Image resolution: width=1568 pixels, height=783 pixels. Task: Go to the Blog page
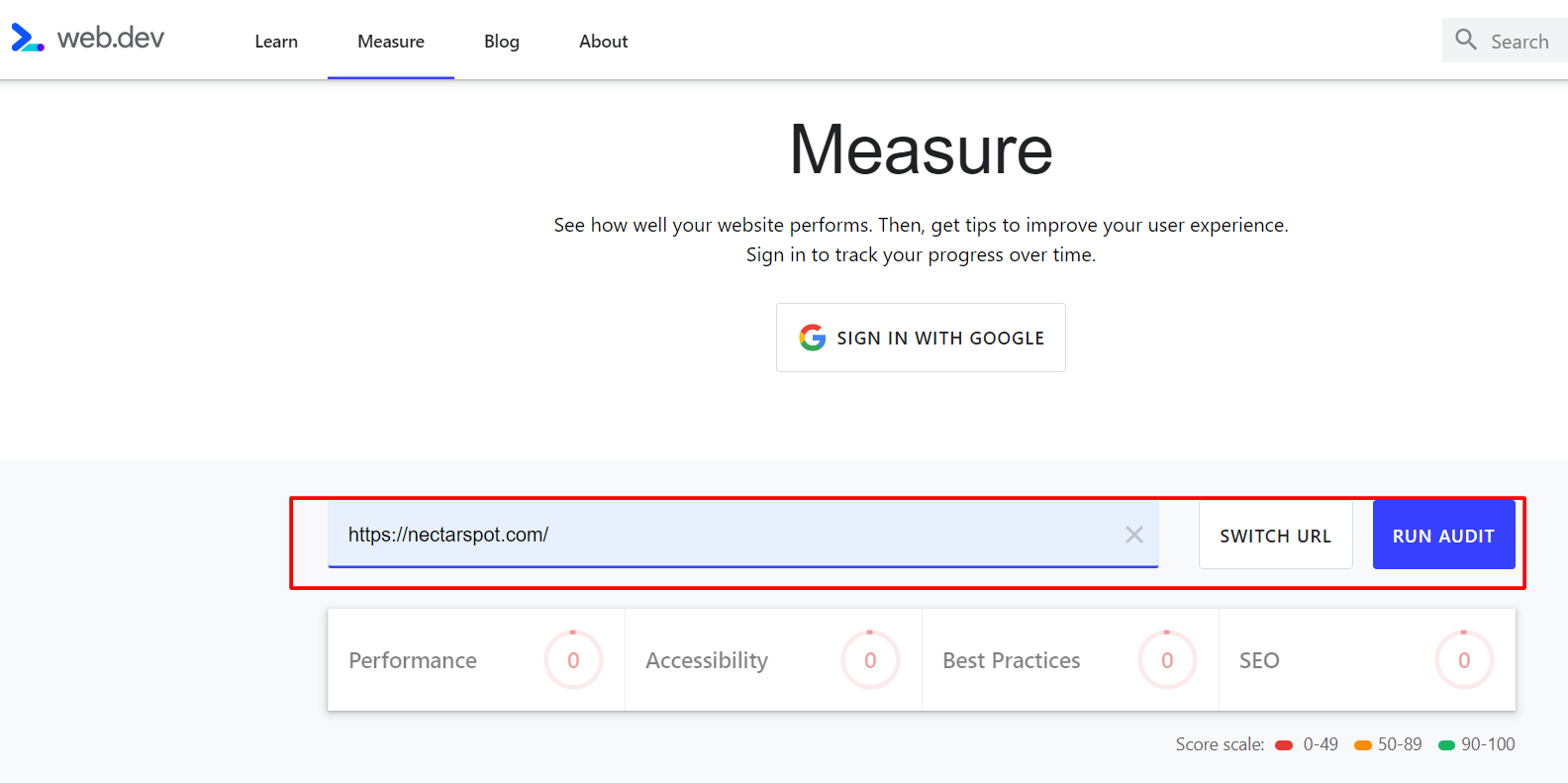tap(502, 42)
